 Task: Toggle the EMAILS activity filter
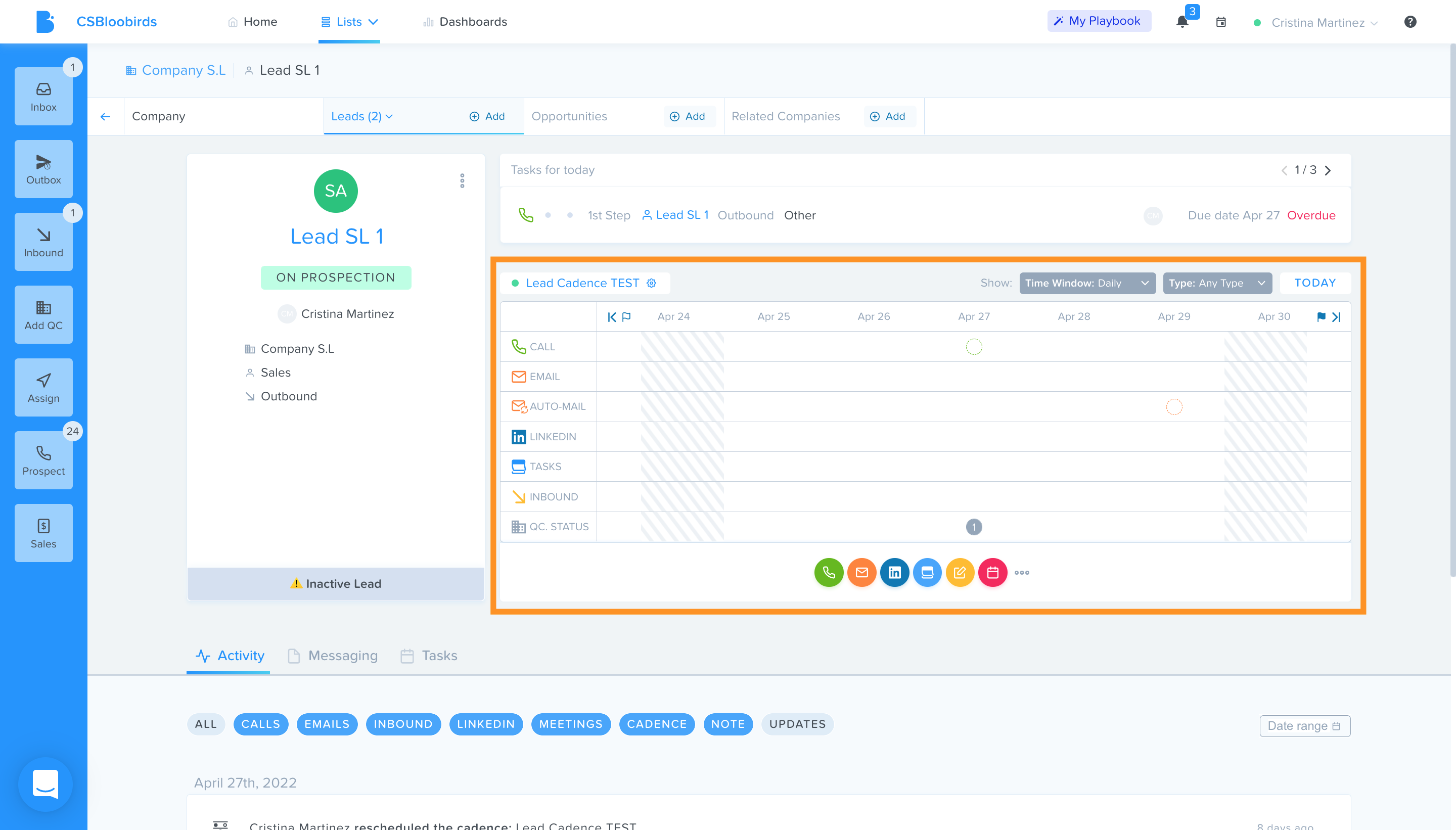(327, 724)
